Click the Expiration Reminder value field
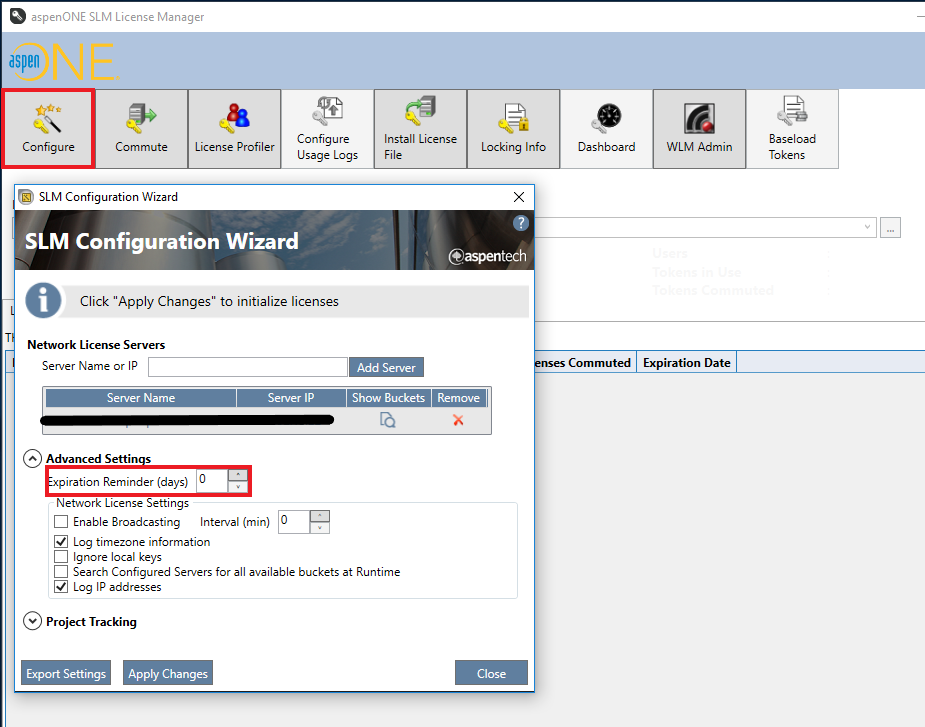 pyautogui.click(x=212, y=480)
